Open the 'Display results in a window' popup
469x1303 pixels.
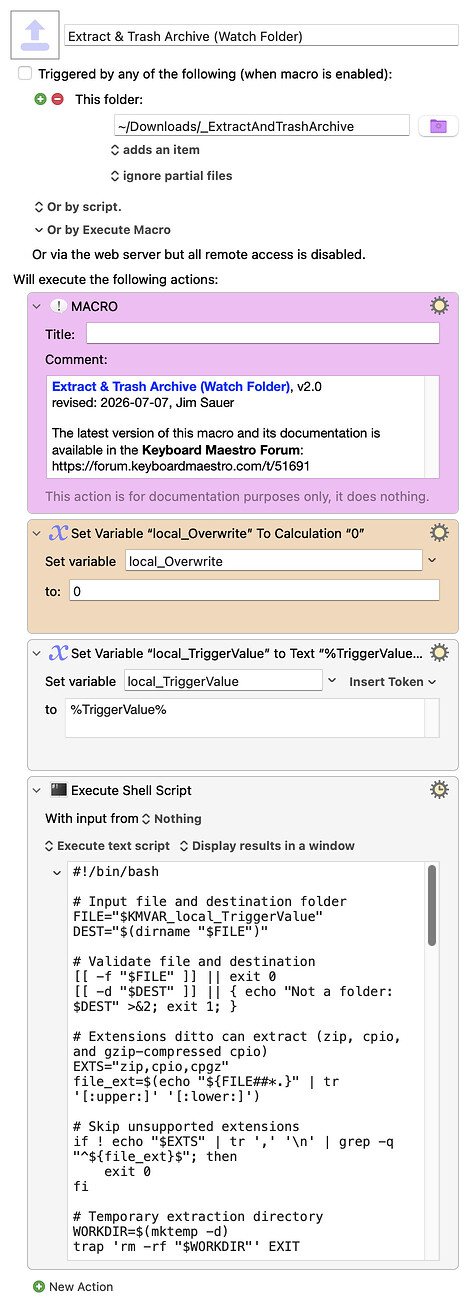point(267,845)
